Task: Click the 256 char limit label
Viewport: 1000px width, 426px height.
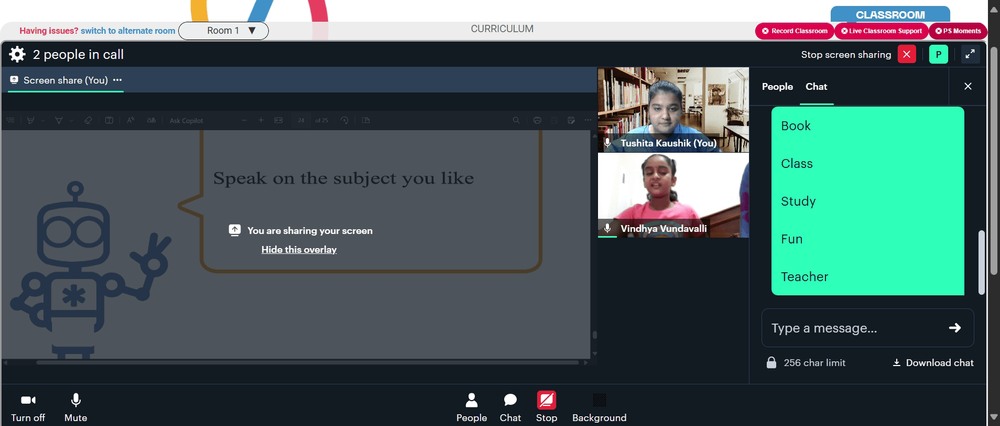Action: (814, 363)
